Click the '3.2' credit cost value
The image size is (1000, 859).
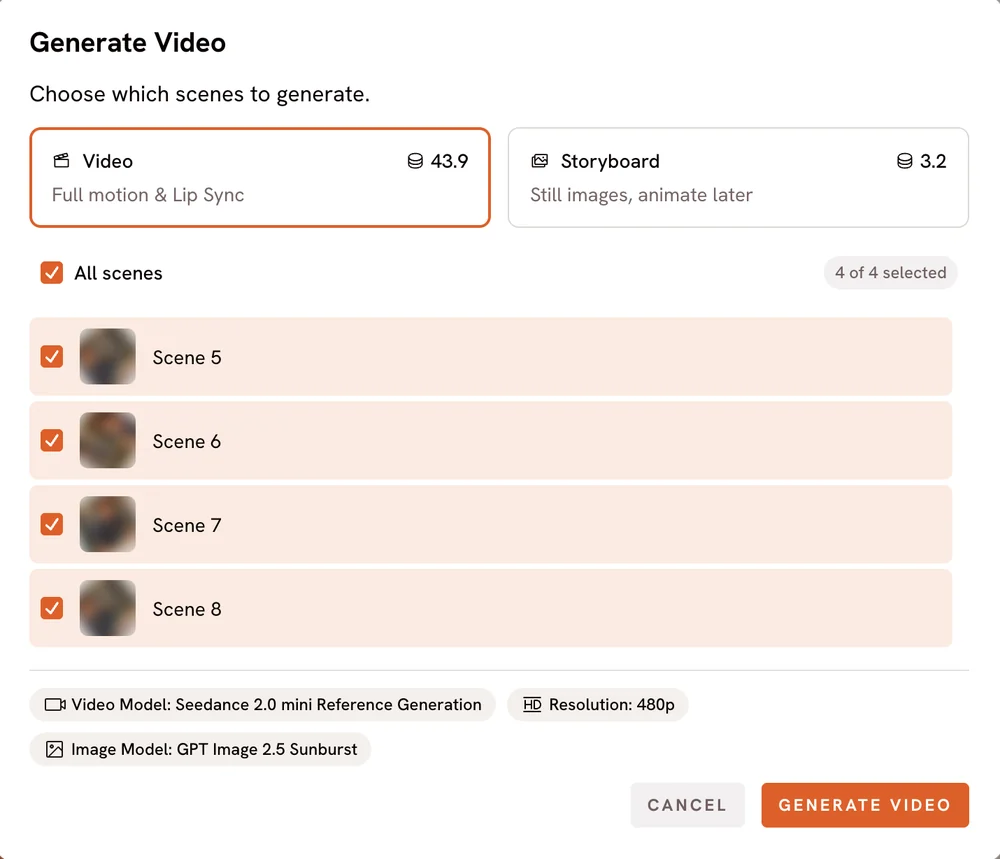click(932, 161)
